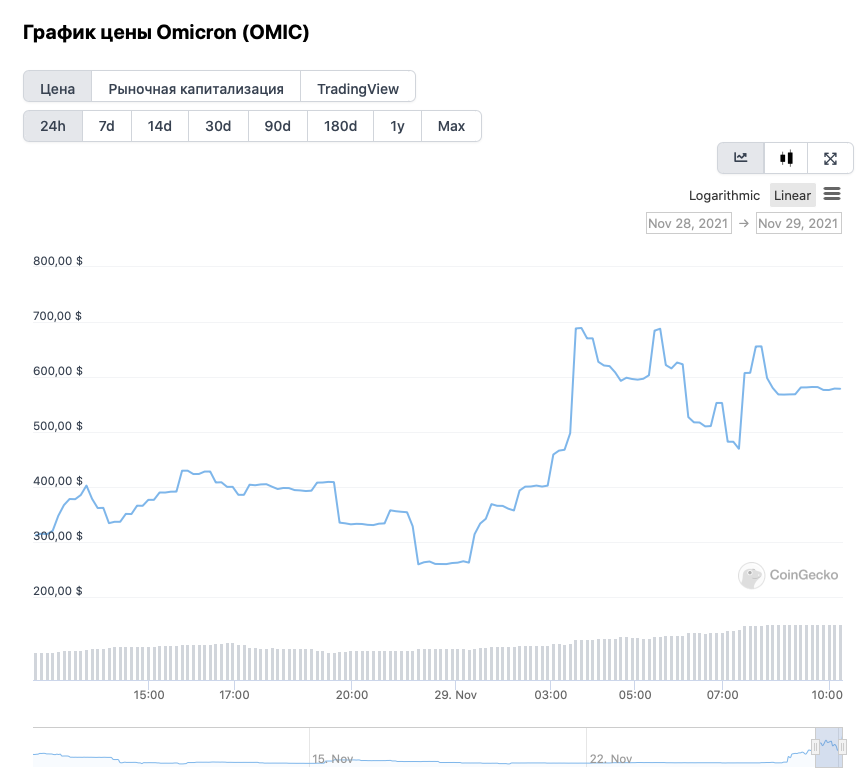Viewport: 868px width, 783px height.
Task: Click the range navigator right handle
Action: pos(844,748)
